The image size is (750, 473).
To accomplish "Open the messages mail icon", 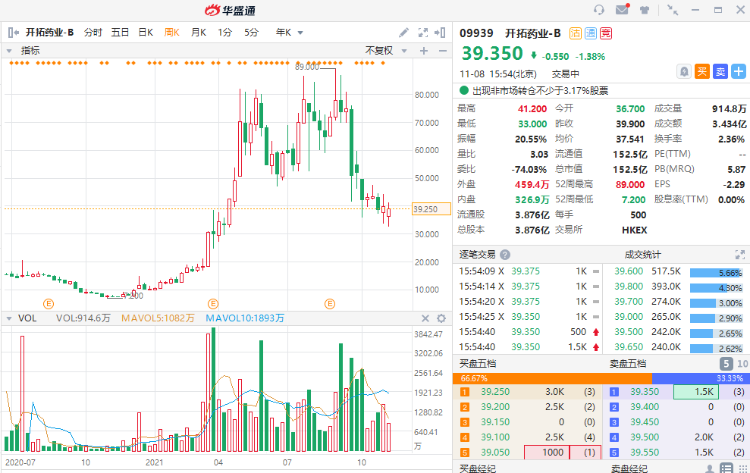I will pos(622,9).
